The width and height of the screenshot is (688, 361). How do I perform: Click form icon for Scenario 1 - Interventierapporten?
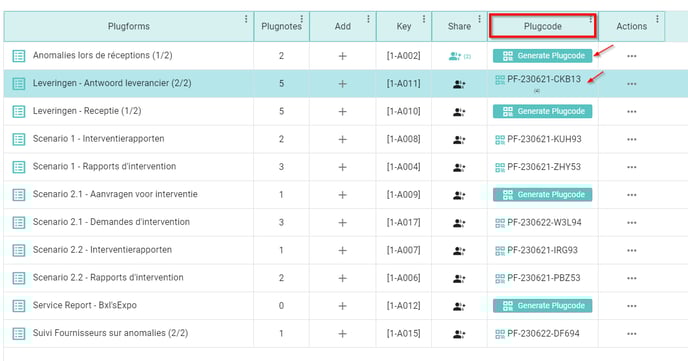(x=18, y=139)
